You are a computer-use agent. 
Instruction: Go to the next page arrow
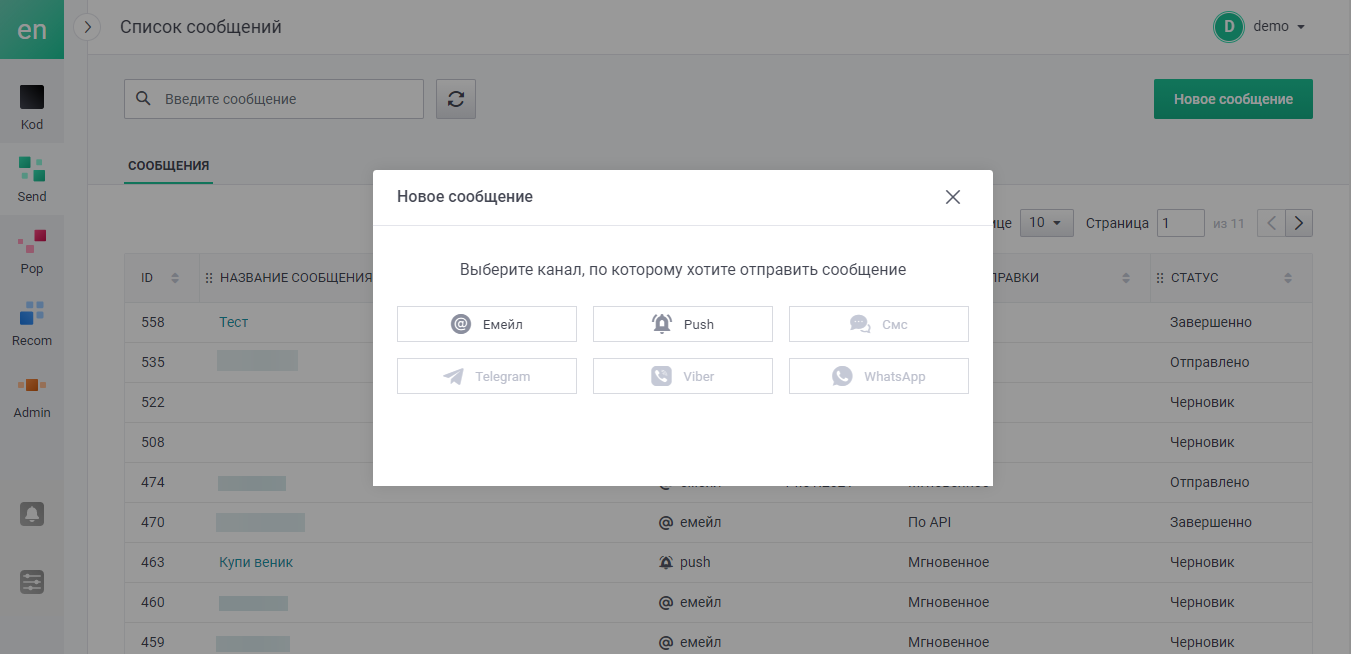(x=1299, y=223)
